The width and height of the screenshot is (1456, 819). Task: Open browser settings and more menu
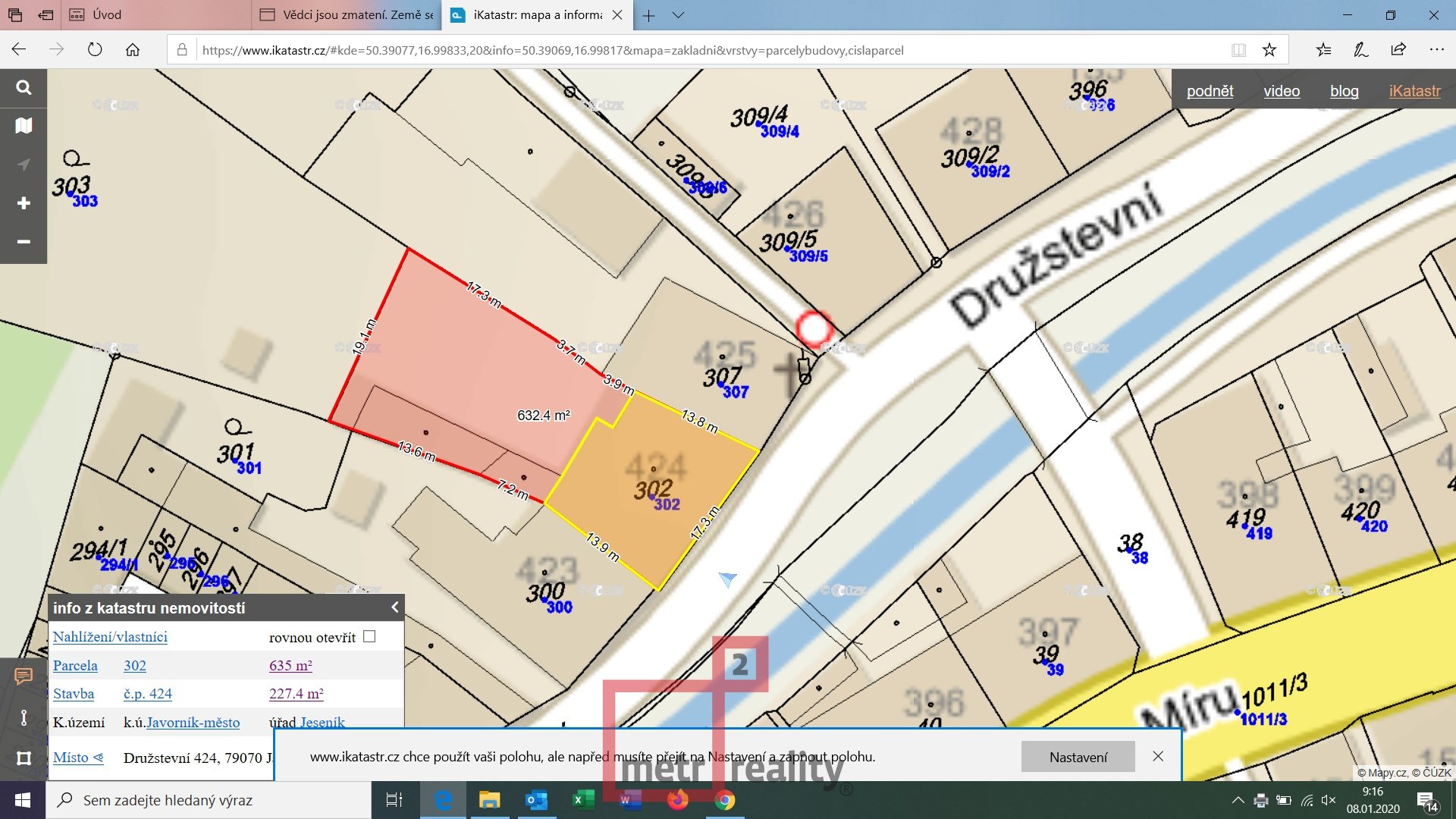[x=1436, y=50]
